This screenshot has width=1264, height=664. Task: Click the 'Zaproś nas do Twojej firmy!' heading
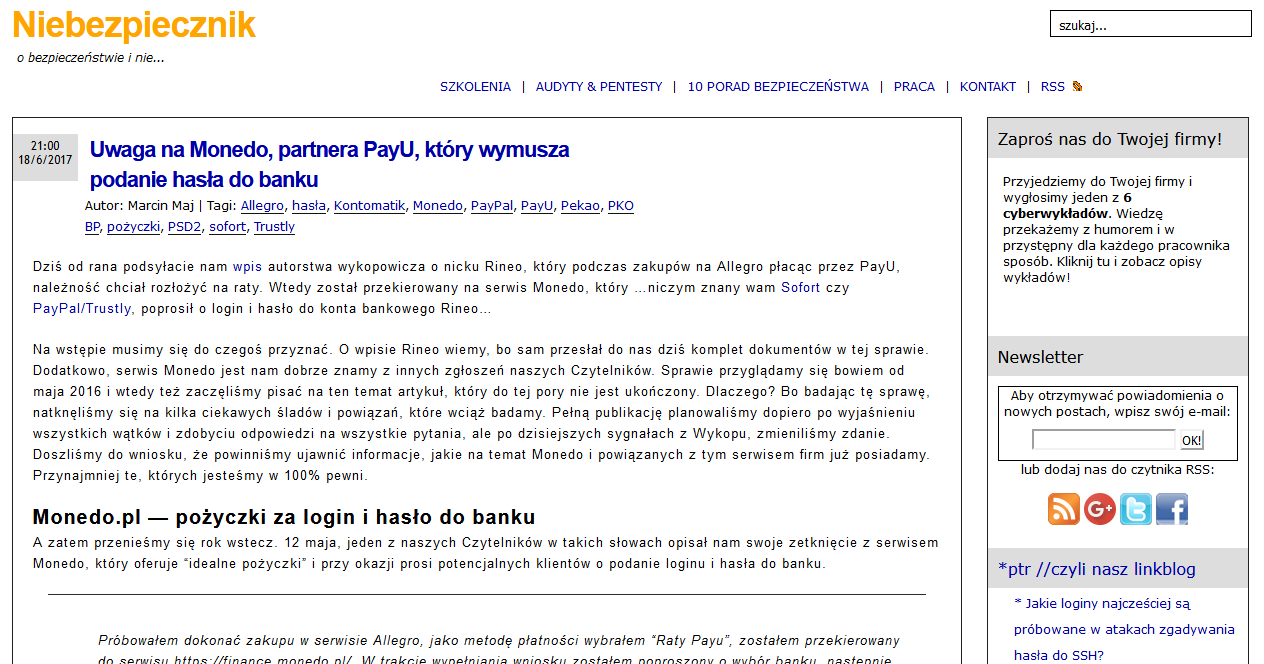[x=1110, y=139]
